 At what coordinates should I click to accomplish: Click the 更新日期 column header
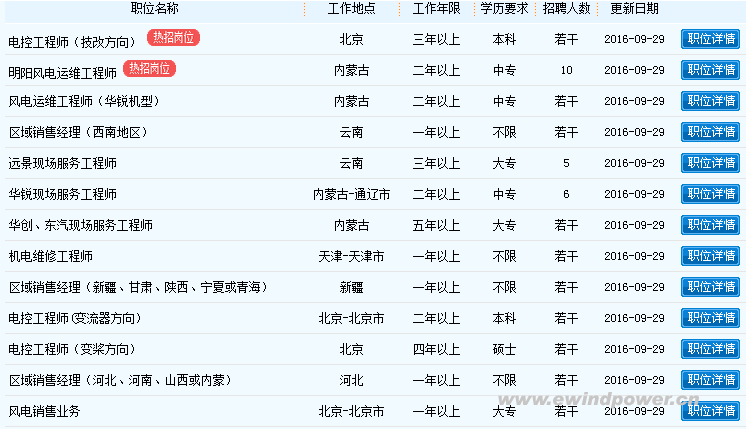[x=634, y=9]
